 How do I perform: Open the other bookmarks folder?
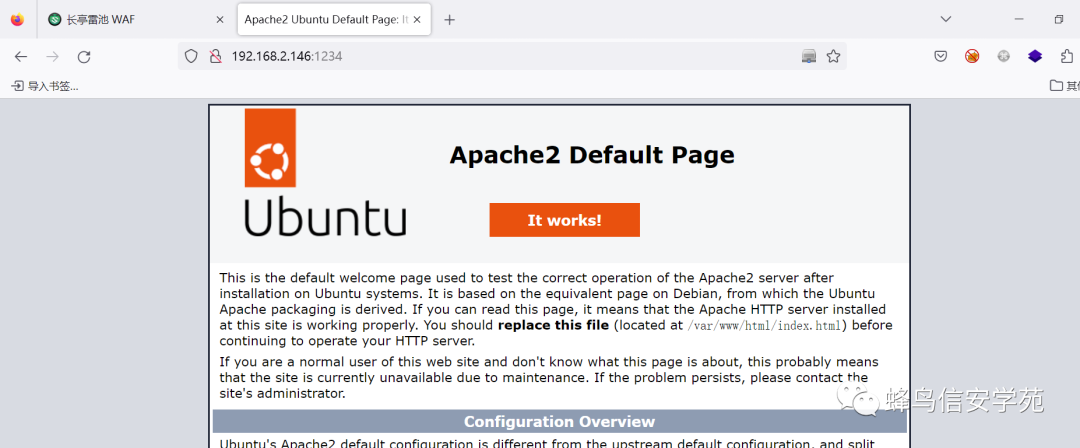tap(1063, 85)
